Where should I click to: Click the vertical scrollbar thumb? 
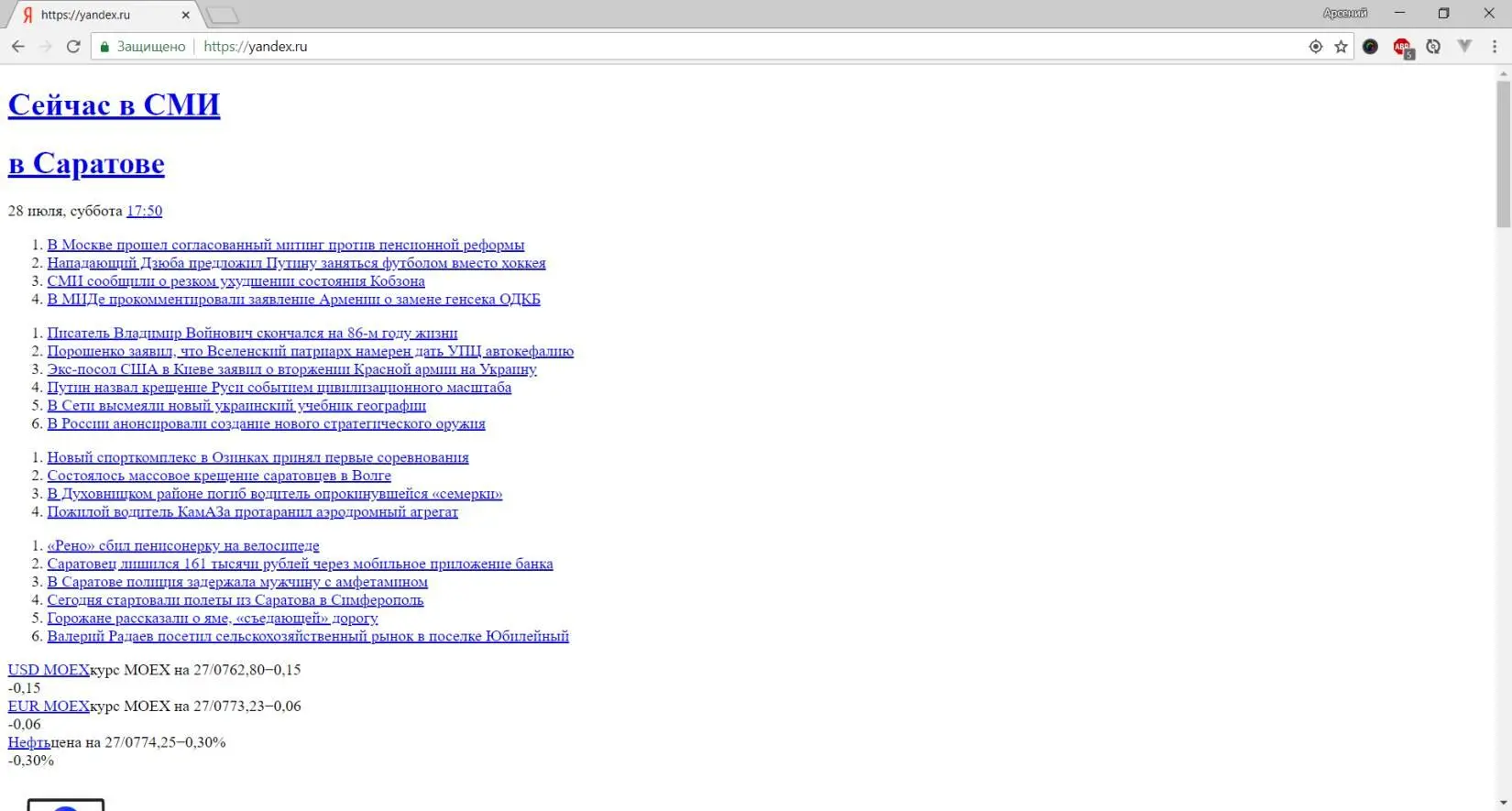pos(1503,154)
